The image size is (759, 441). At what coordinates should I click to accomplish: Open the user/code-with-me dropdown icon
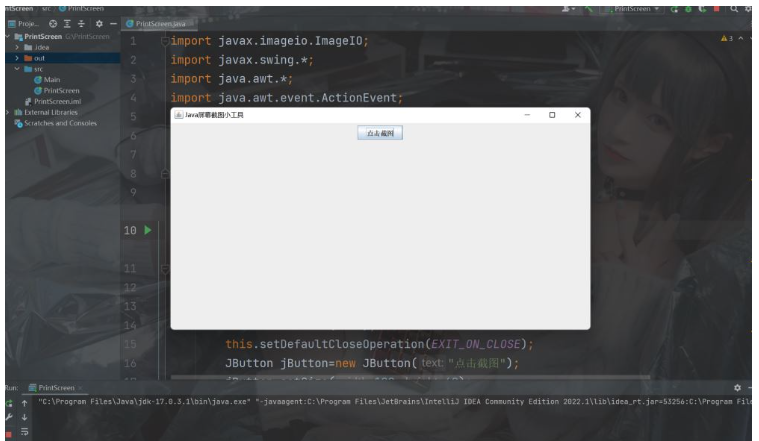(568, 9)
